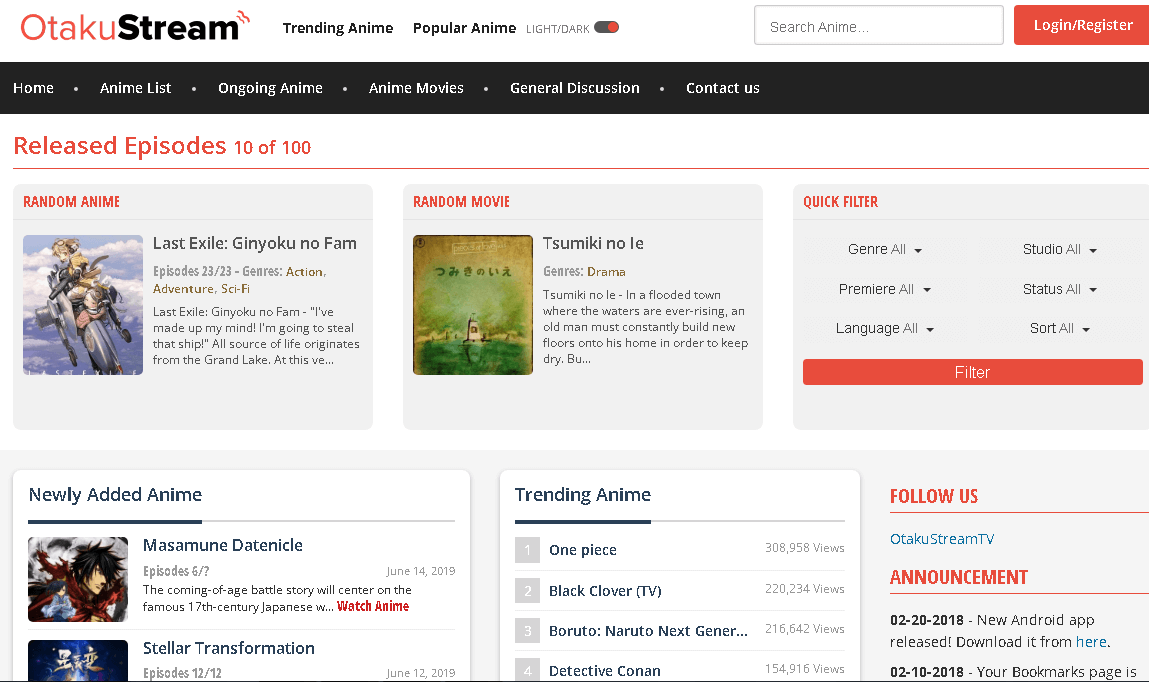The width and height of the screenshot is (1149, 682).
Task: Open Stellar Transformation thumbnail
Action: click(78, 661)
